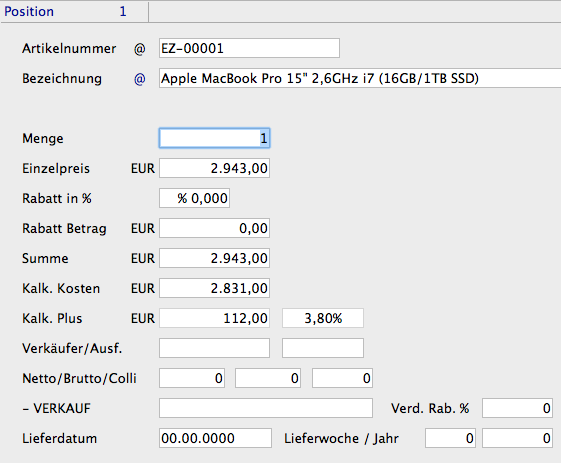Screen dimensions: 561x463
Task: Click the Bezeichnung label
Action: tap(62, 79)
